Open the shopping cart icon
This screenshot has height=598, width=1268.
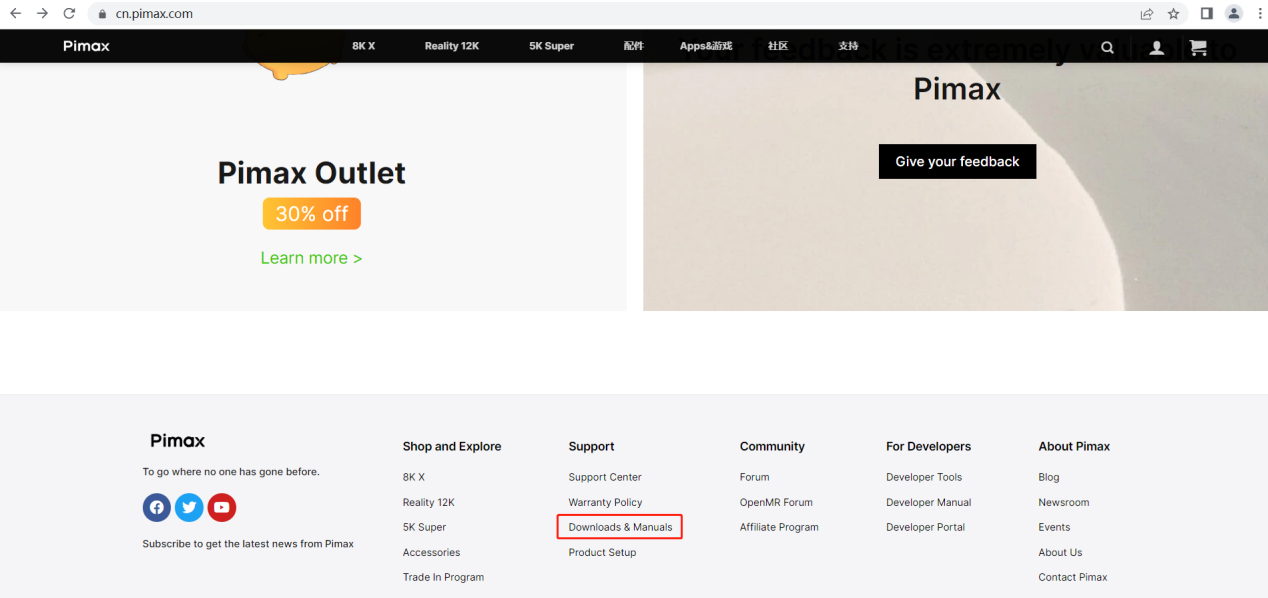tap(1197, 47)
